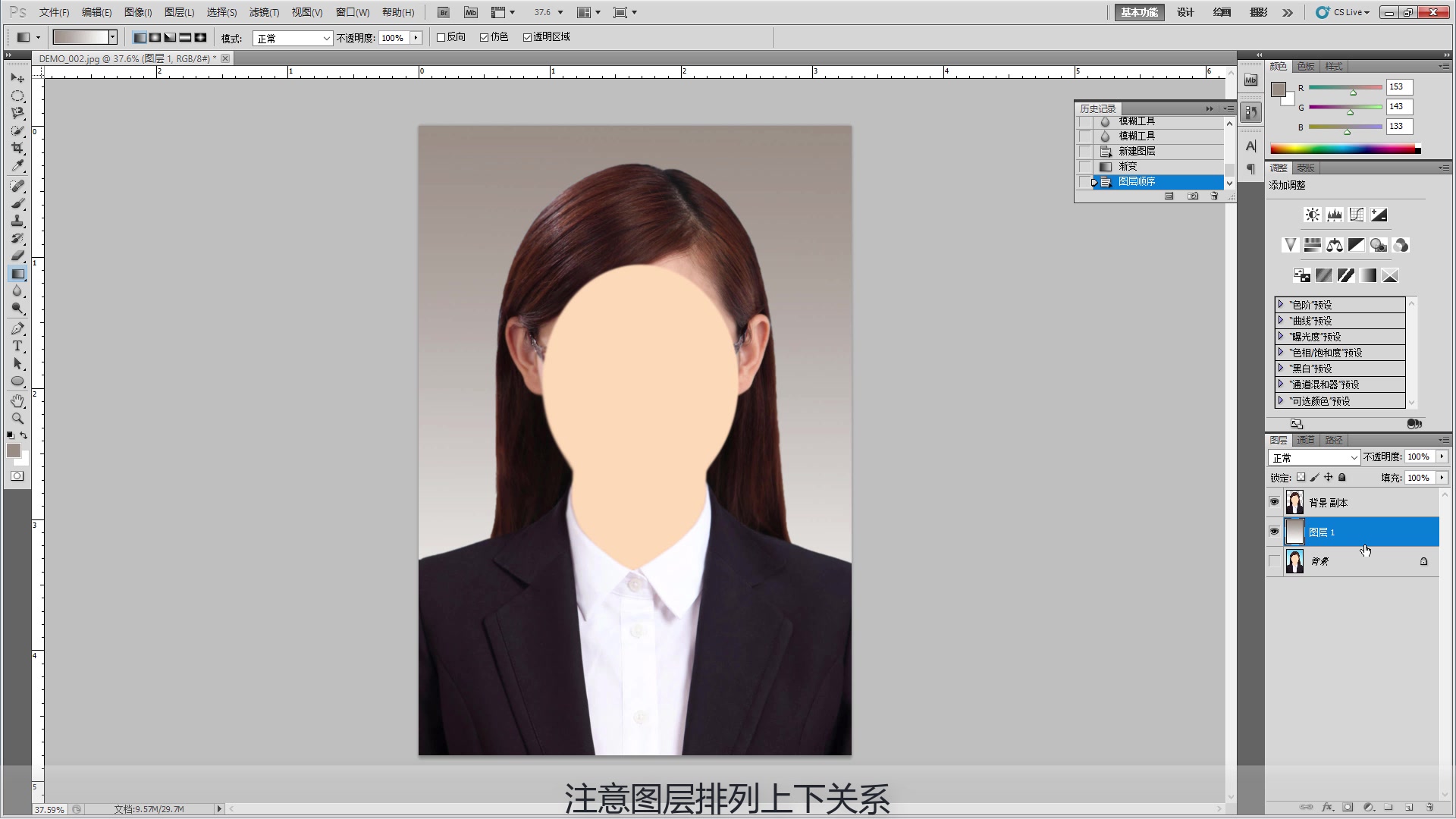Viewport: 1456px width, 819px height.
Task: Toggle lock all for layer
Action: [1342, 477]
